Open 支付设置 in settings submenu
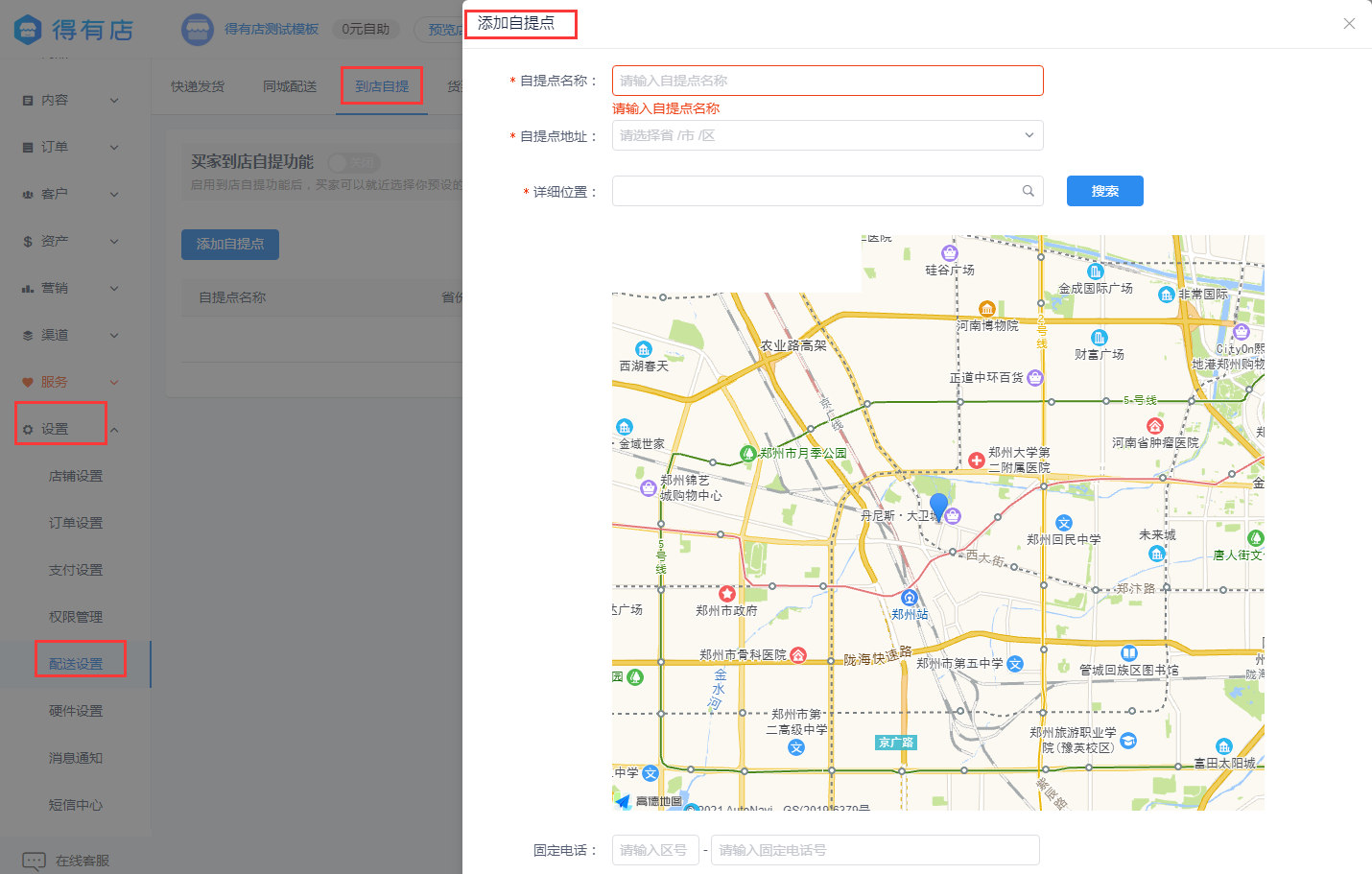 click(x=76, y=570)
